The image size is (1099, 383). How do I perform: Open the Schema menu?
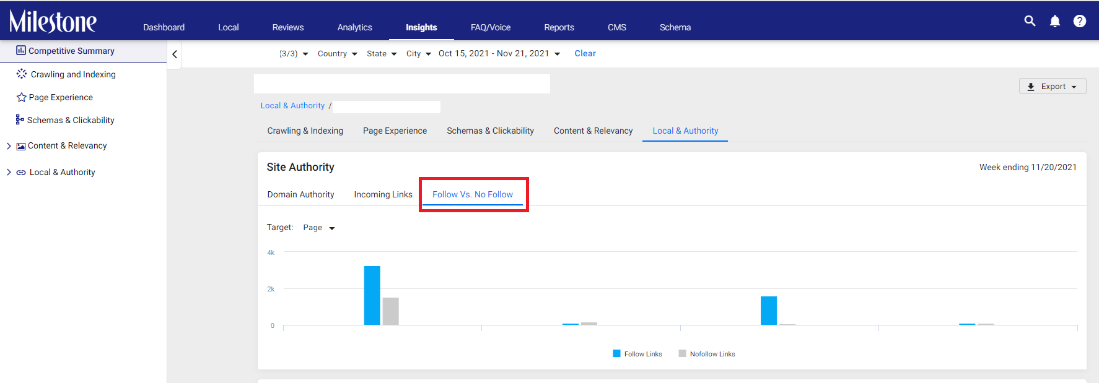tap(675, 27)
